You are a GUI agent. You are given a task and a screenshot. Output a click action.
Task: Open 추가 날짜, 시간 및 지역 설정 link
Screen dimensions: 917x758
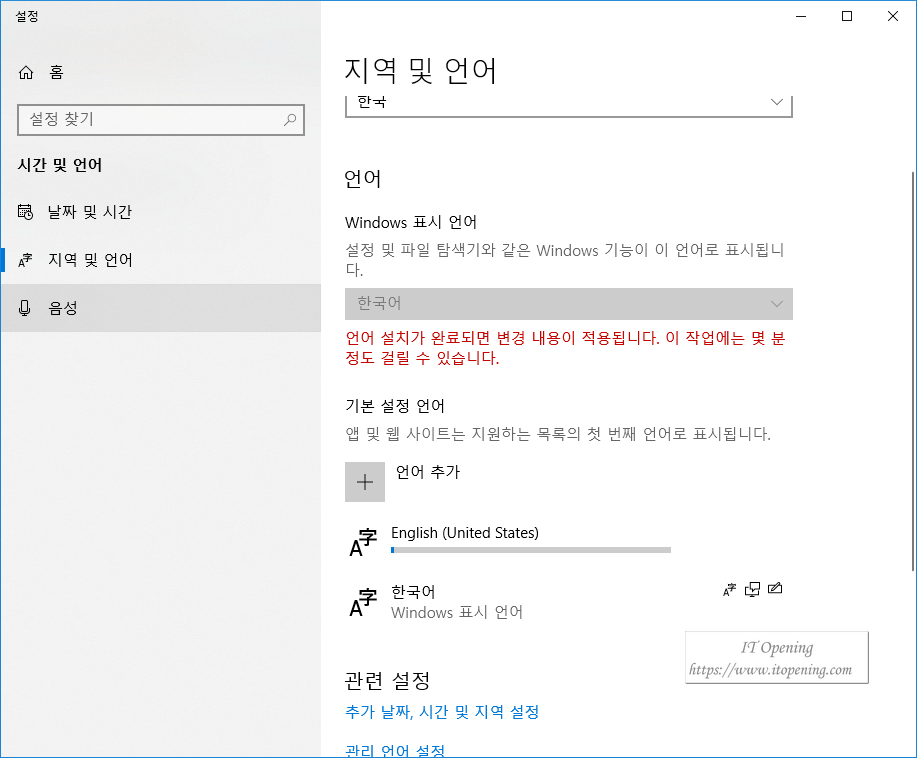[442, 712]
